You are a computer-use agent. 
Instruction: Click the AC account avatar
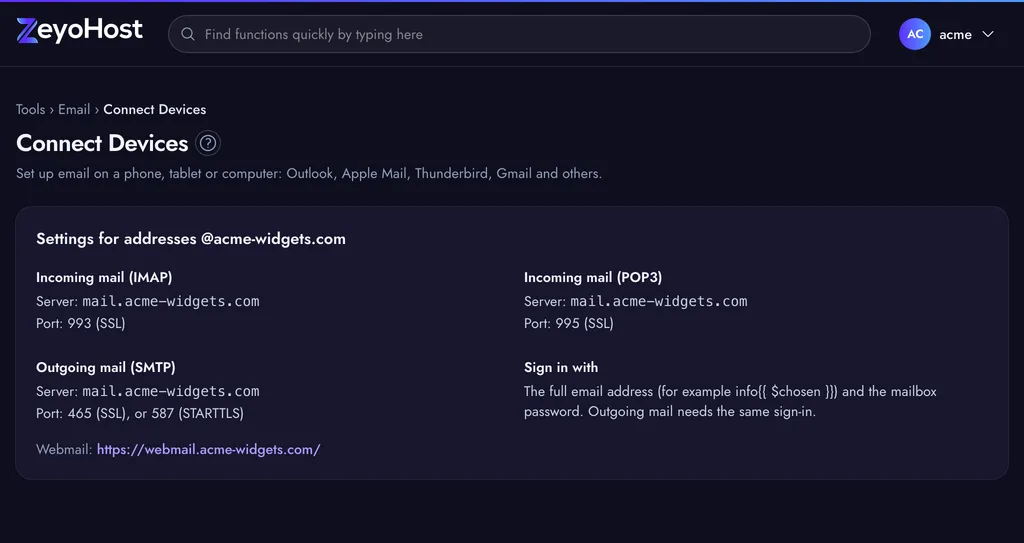coord(914,34)
